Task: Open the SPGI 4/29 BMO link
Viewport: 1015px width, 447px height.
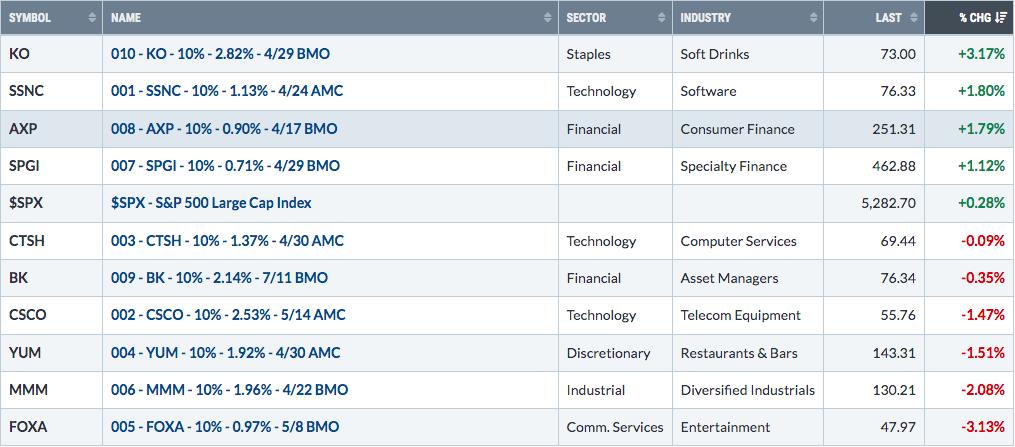Action: [225, 166]
